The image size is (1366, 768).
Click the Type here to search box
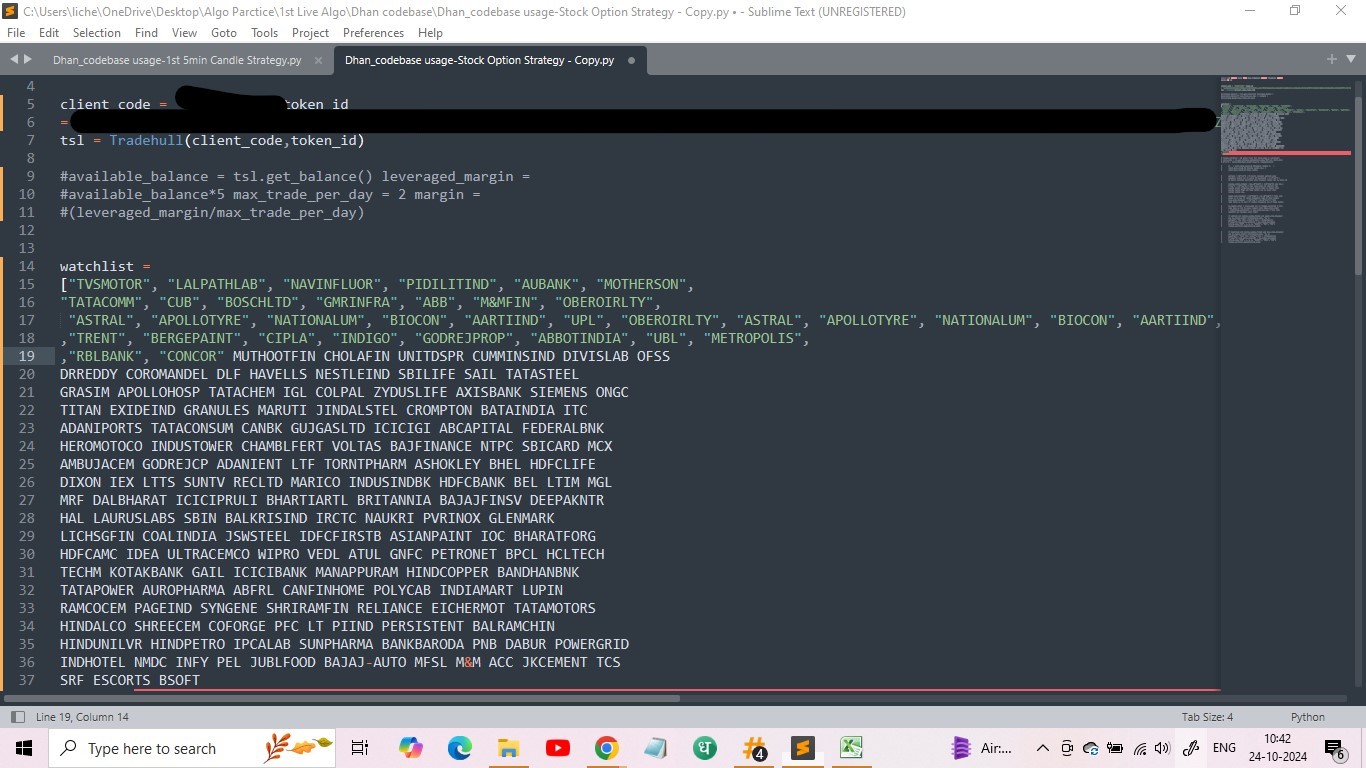click(194, 748)
